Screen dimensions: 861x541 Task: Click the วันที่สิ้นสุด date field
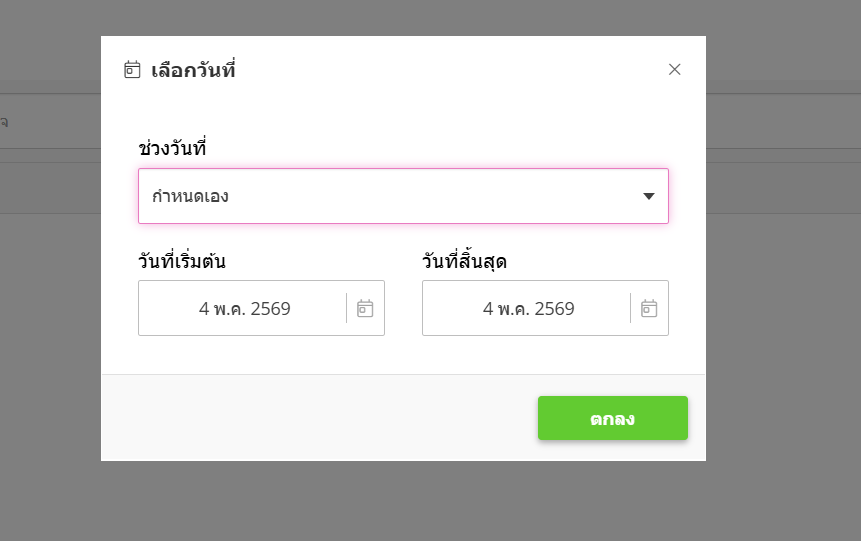click(x=545, y=308)
